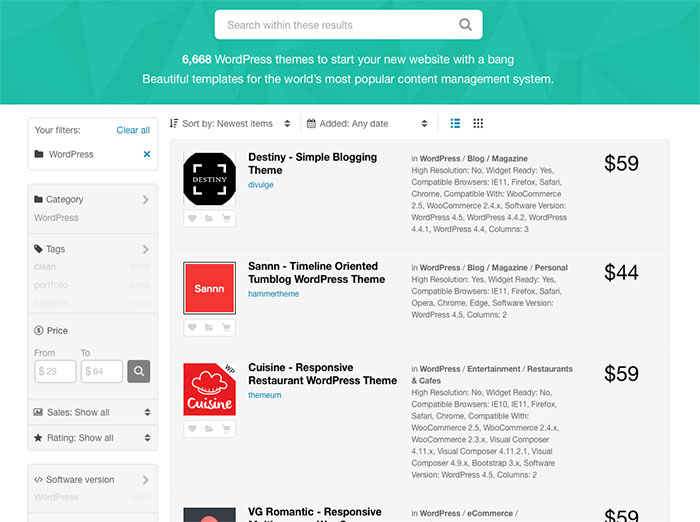Favorite the Sannn theme with heart icon
This screenshot has height=522, width=700.
(x=192, y=327)
